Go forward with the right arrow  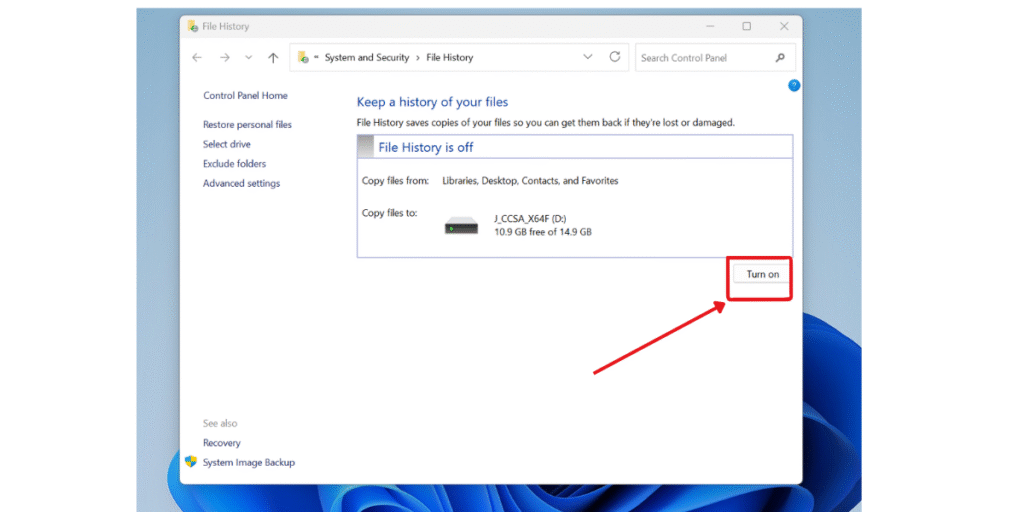[x=225, y=57]
